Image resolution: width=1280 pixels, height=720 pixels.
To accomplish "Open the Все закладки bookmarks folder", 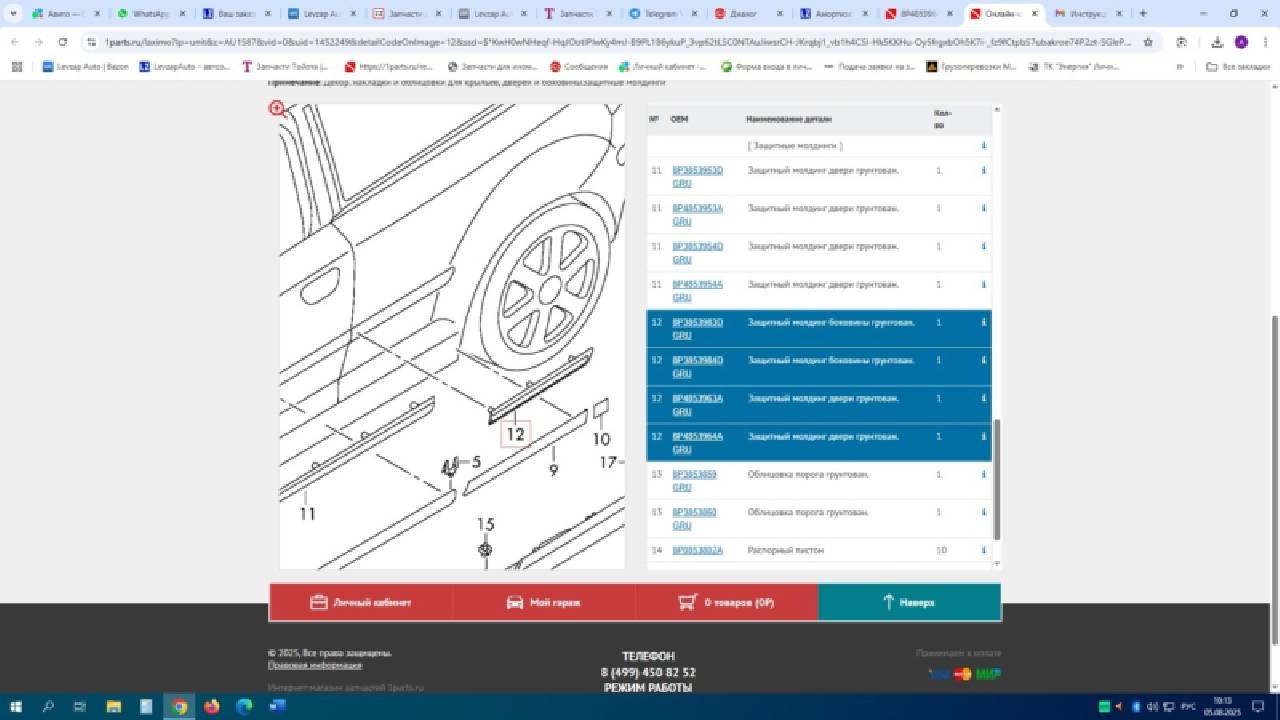I will click(1237, 67).
